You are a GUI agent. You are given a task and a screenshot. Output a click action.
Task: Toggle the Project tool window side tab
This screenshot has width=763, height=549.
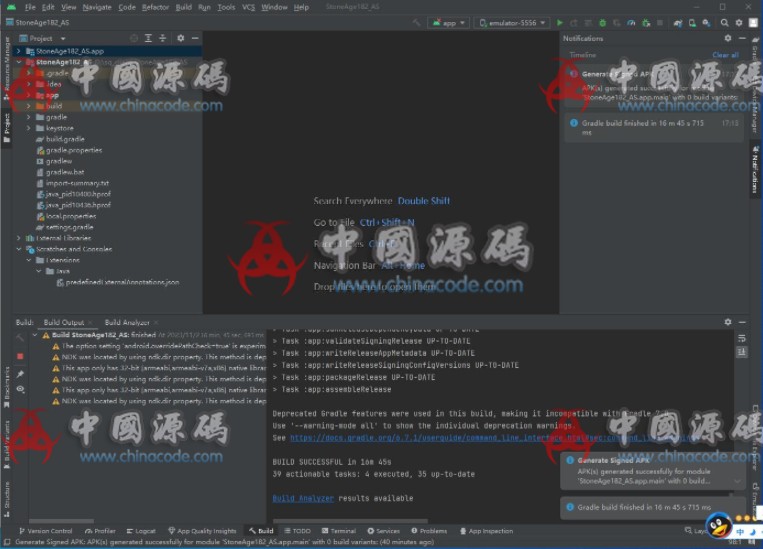tap(6, 122)
